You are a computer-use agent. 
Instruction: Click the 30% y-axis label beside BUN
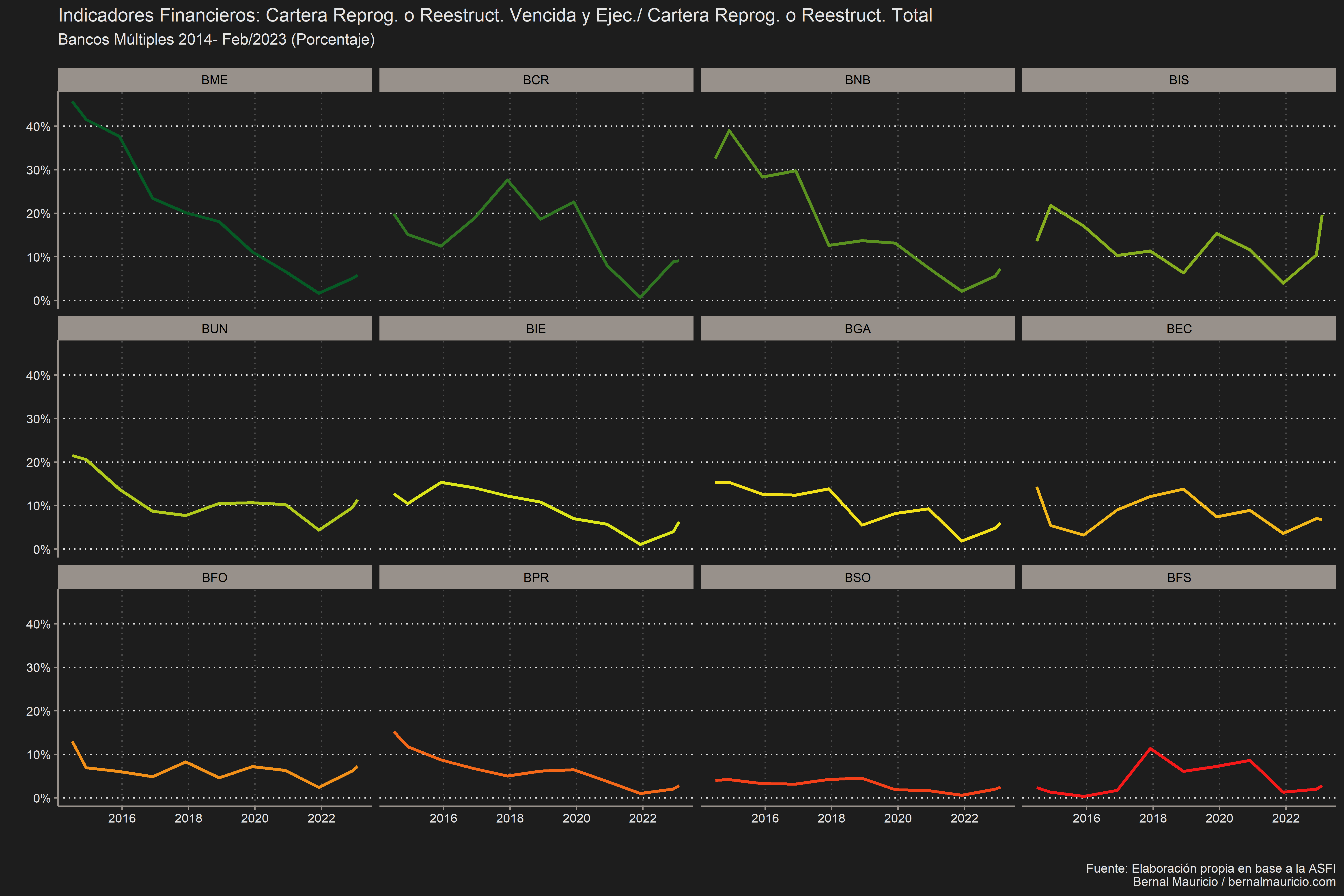[38, 419]
